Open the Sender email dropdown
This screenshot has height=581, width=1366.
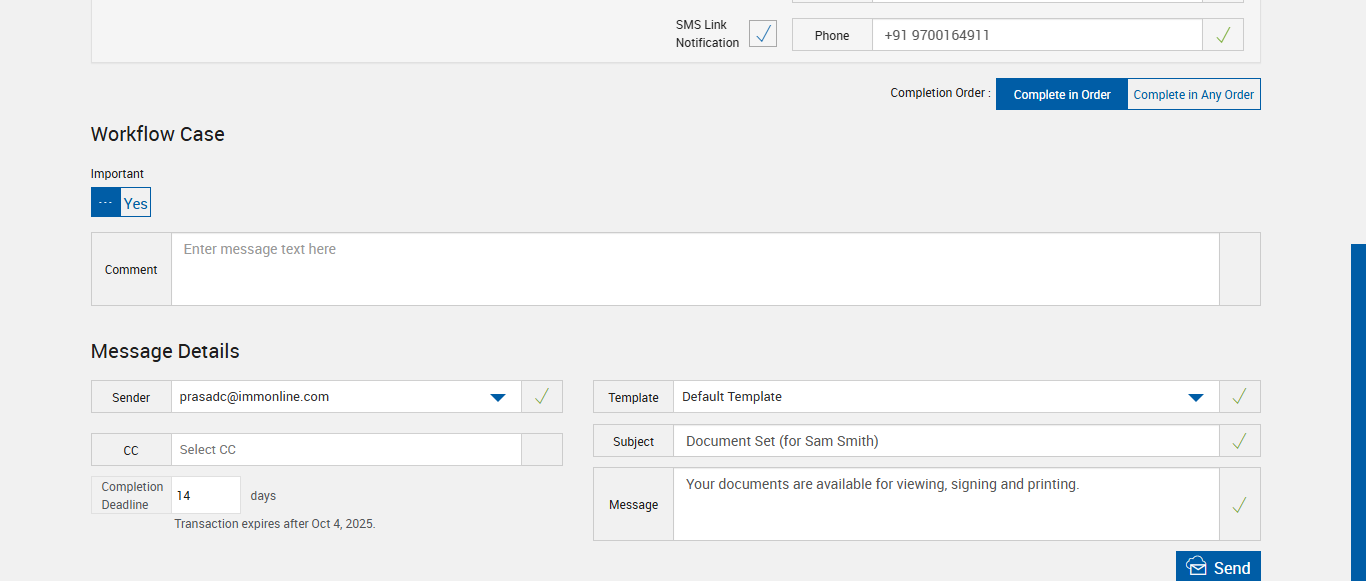497,397
